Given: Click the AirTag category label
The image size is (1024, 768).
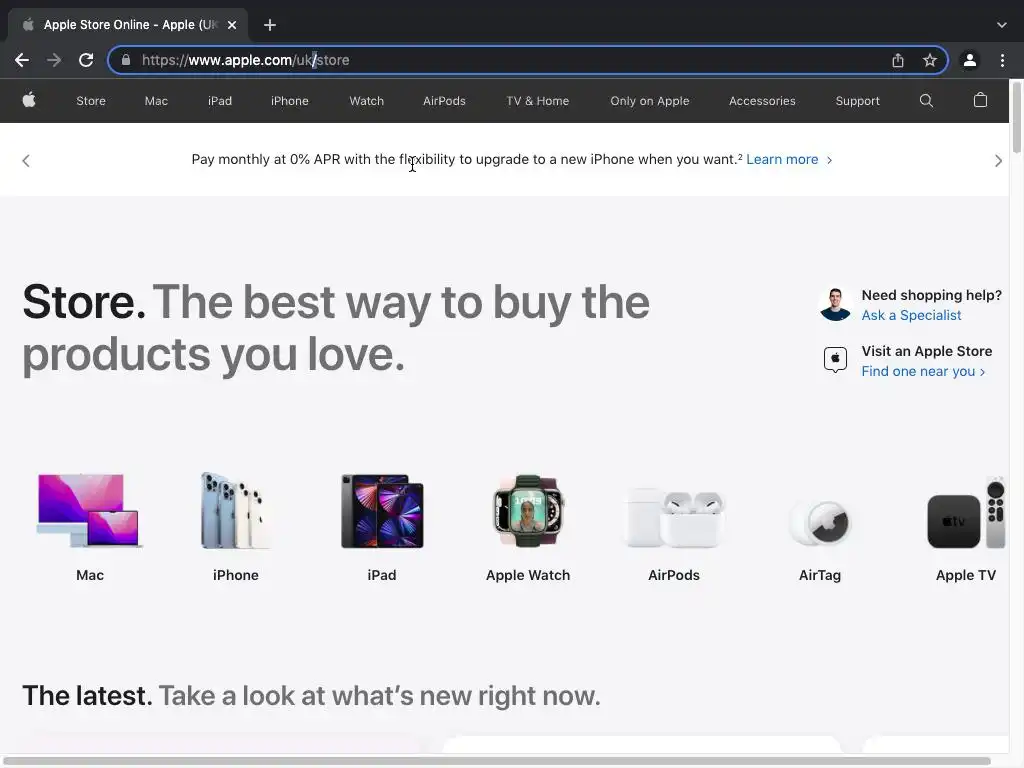Looking at the screenshot, I should pyautogui.click(x=820, y=575).
